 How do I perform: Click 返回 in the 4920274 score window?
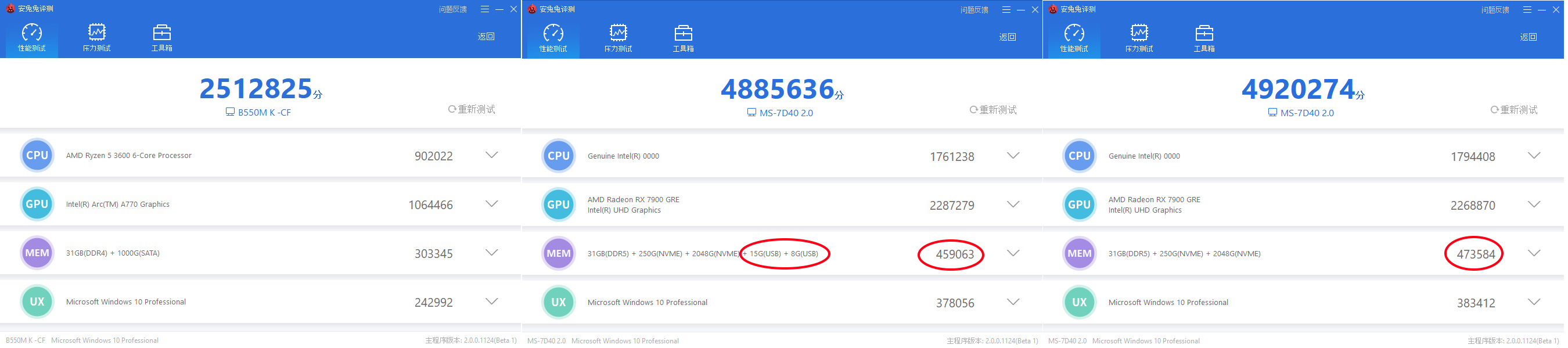click(1529, 37)
